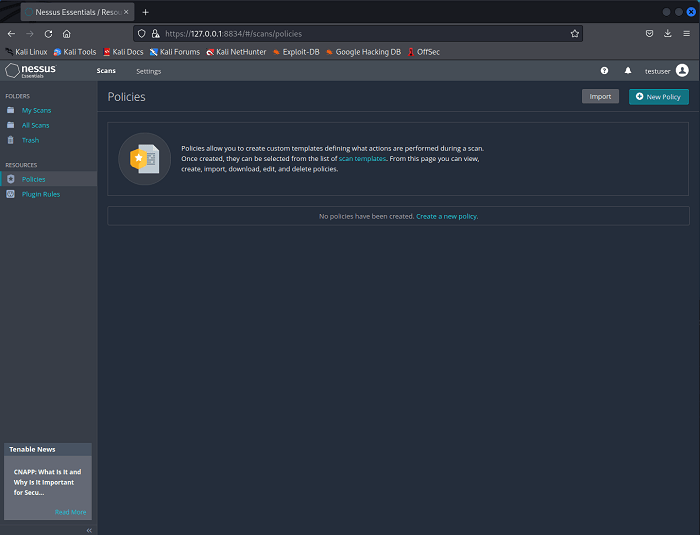Screen dimensions: 700x535
Task: Click the Import button
Action: point(600,96)
